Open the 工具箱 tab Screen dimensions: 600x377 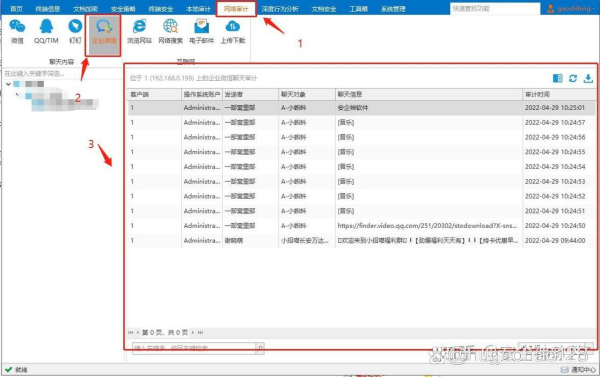(359, 8)
